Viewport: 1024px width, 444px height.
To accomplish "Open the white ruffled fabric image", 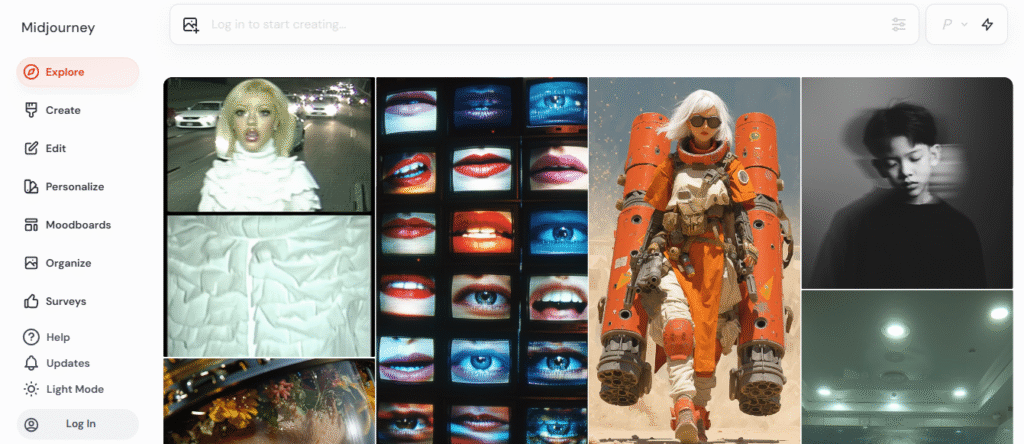I will (269, 286).
